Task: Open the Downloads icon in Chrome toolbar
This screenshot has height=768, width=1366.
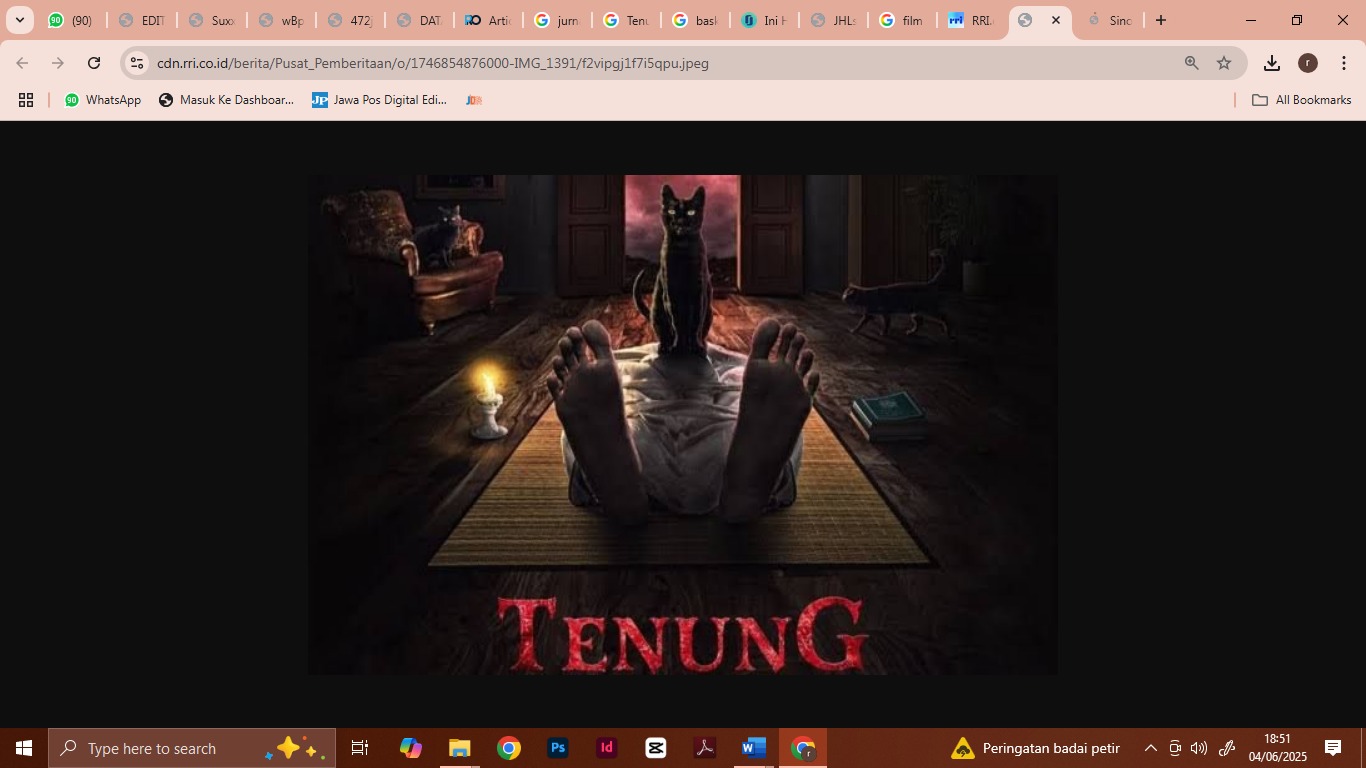Action: 1271,62
